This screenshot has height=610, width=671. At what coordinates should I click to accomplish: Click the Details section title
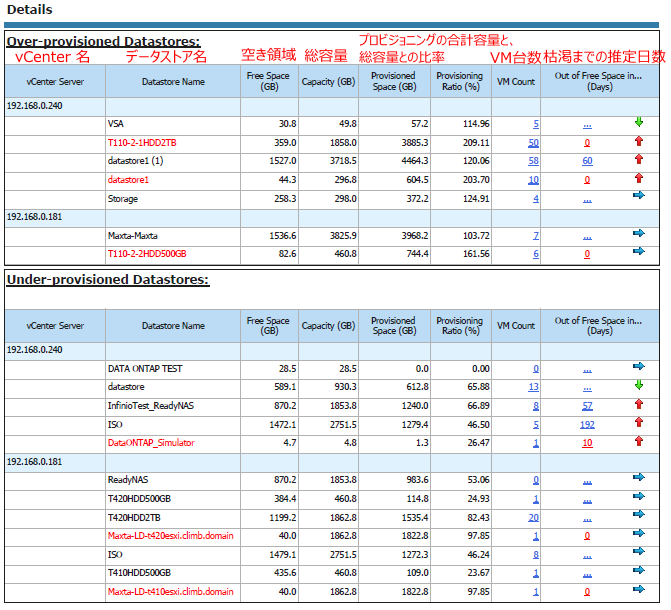pyautogui.click(x=30, y=9)
